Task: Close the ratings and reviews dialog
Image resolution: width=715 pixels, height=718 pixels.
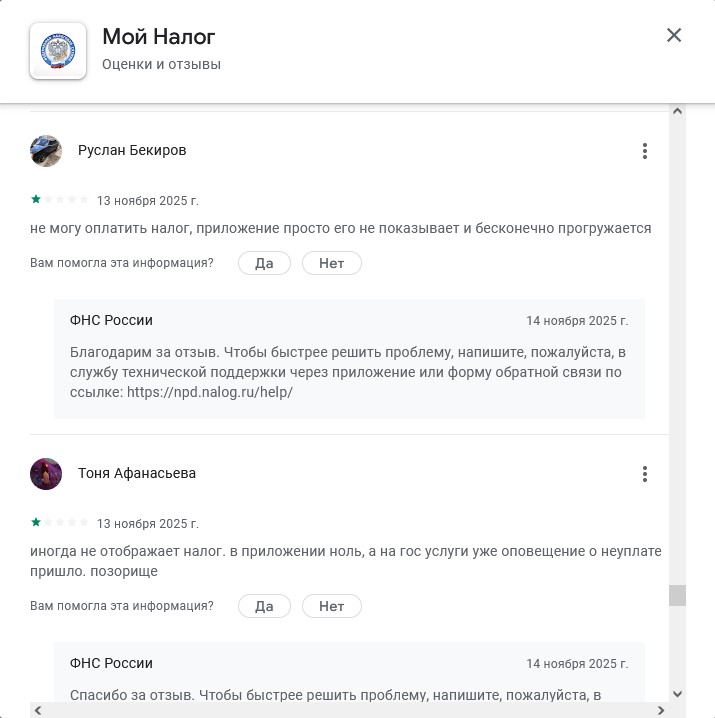Action: [x=674, y=36]
